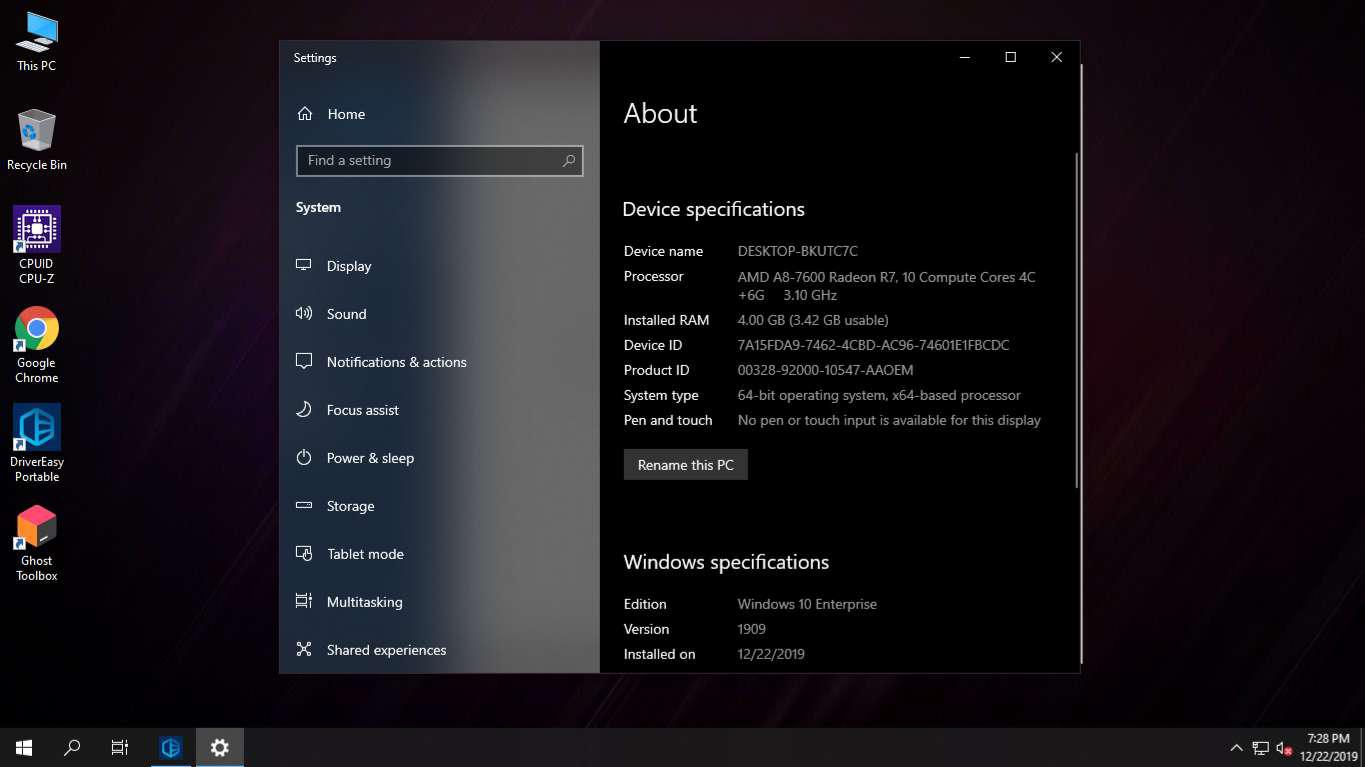Viewport: 1365px width, 767px height.
Task: Click the DriverEasy icon in the taskbar
Action: point(171,747)
